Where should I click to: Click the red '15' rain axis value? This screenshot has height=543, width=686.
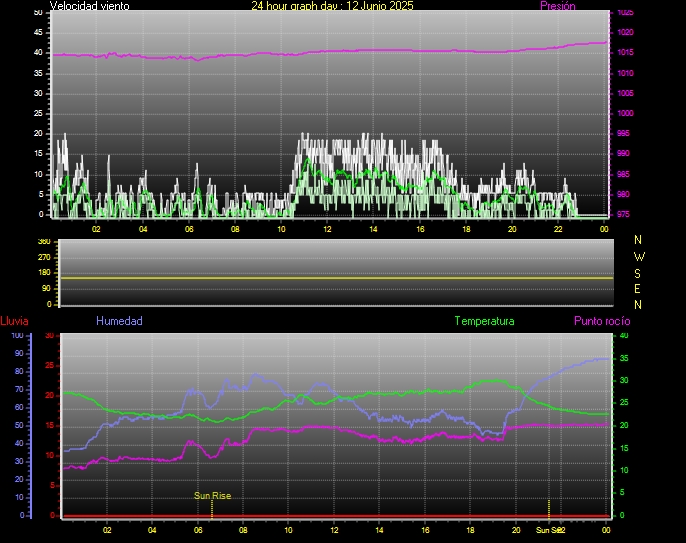[x=49, y=425]
